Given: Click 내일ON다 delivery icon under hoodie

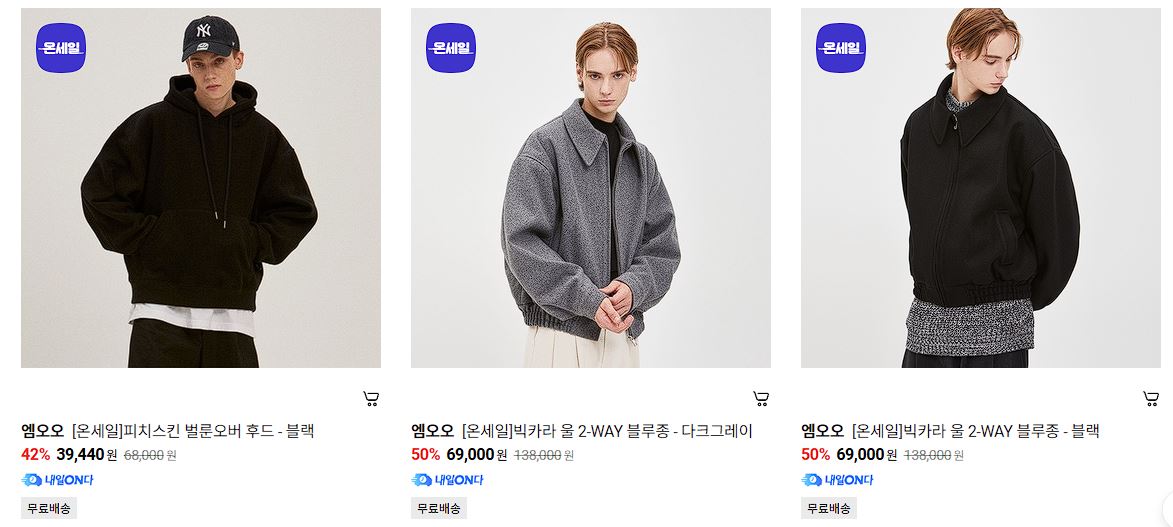Looking at the screenshot, I should [58, 480].
